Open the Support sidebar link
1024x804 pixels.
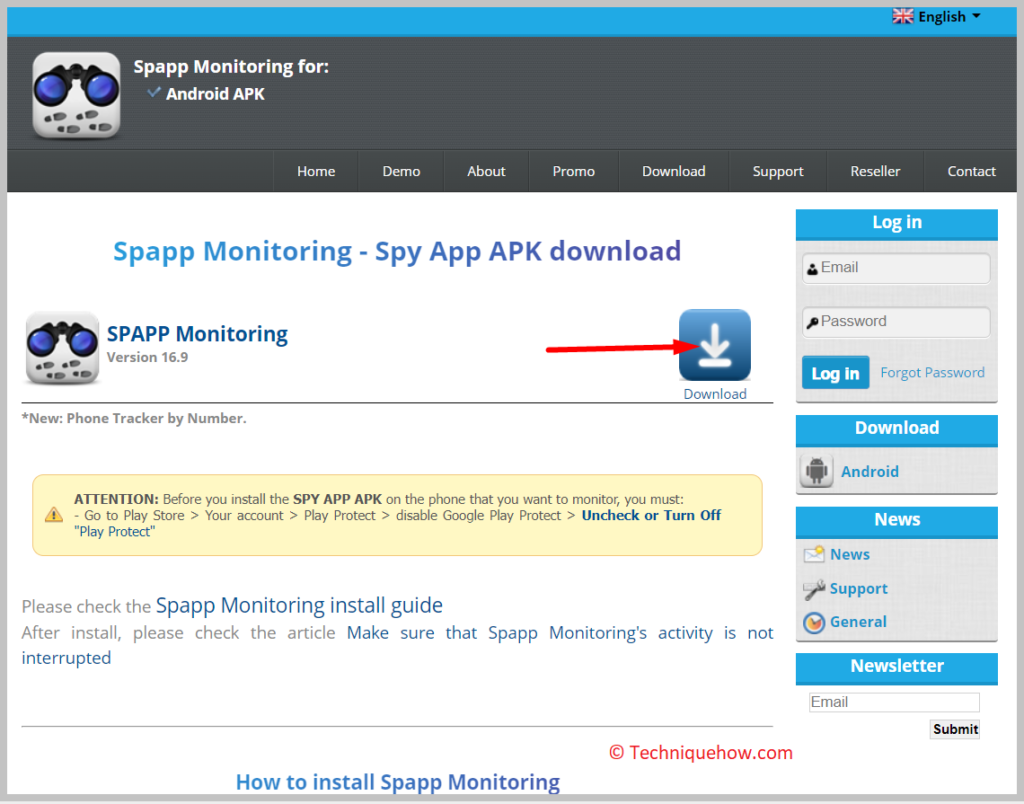(858, 588)
